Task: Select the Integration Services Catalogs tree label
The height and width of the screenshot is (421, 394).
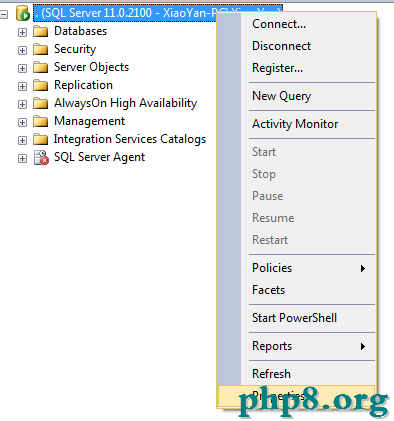Action: [130, 139]
